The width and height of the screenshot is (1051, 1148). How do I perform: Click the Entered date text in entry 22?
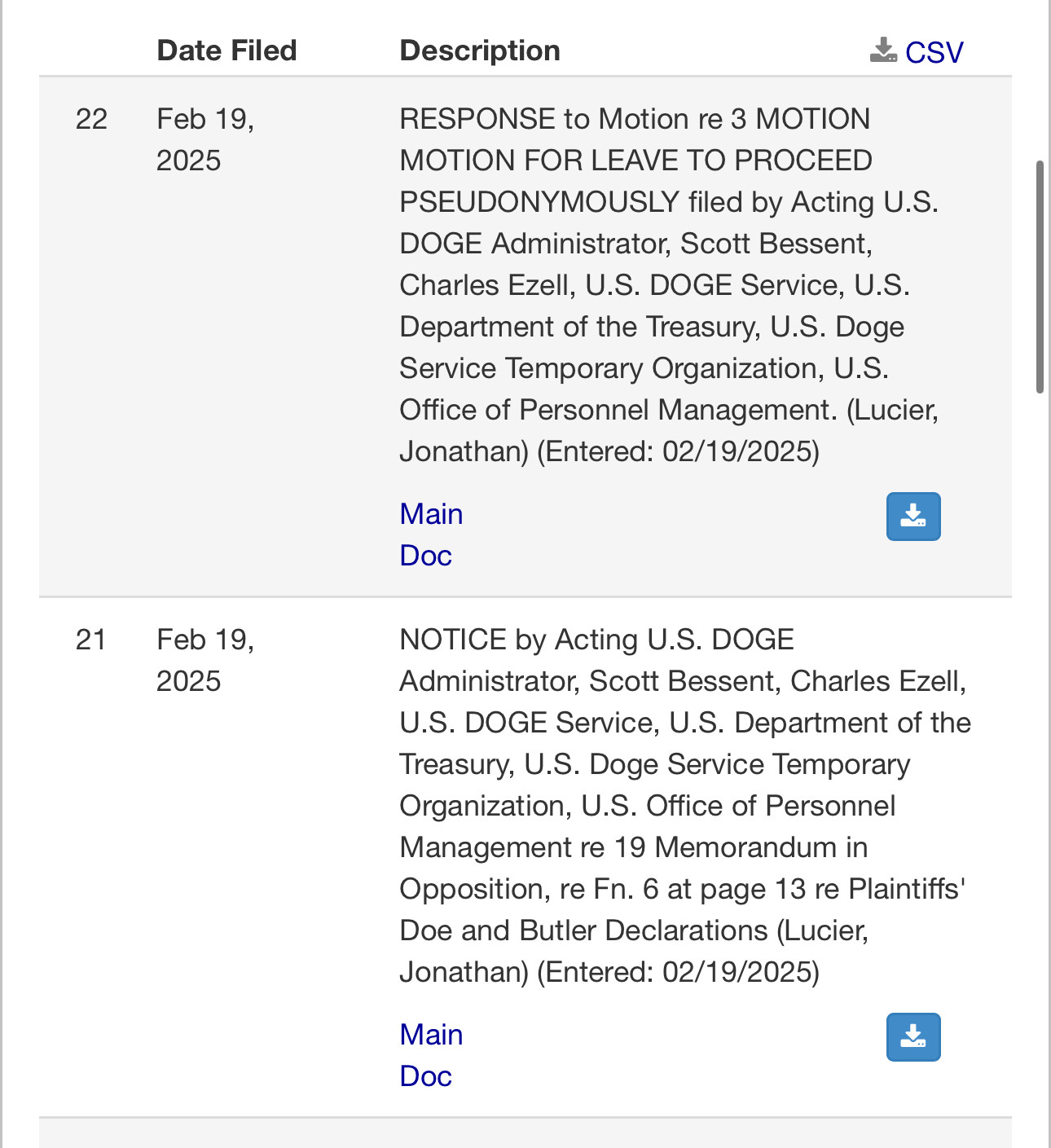(x=678, y=451)
